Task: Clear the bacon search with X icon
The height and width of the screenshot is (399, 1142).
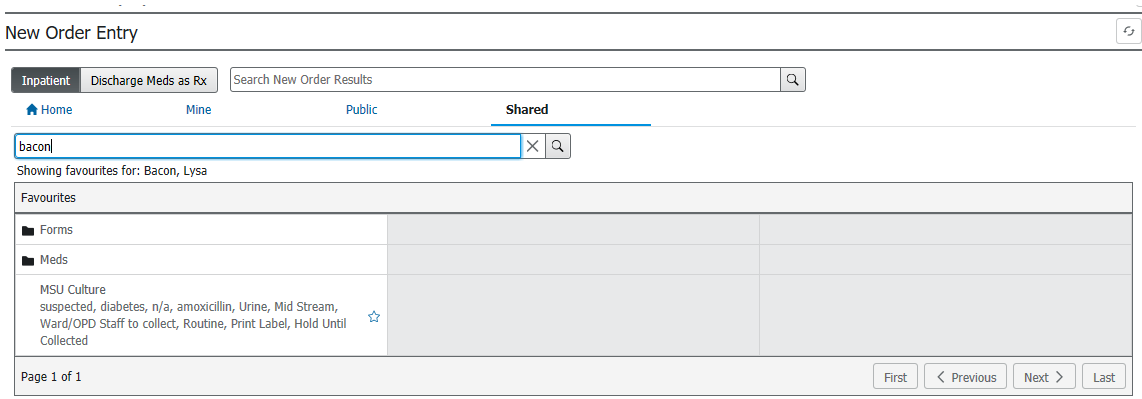Action: (532, 146)
